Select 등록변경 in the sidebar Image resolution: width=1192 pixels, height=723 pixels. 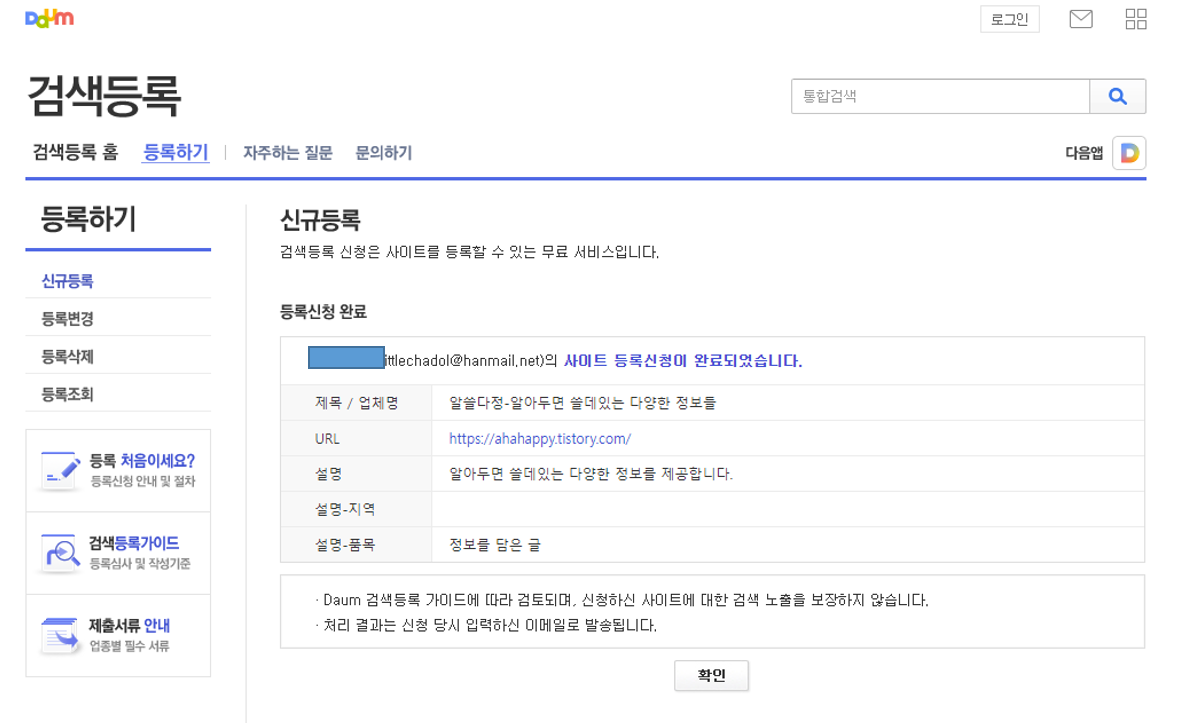coord(67,319)
